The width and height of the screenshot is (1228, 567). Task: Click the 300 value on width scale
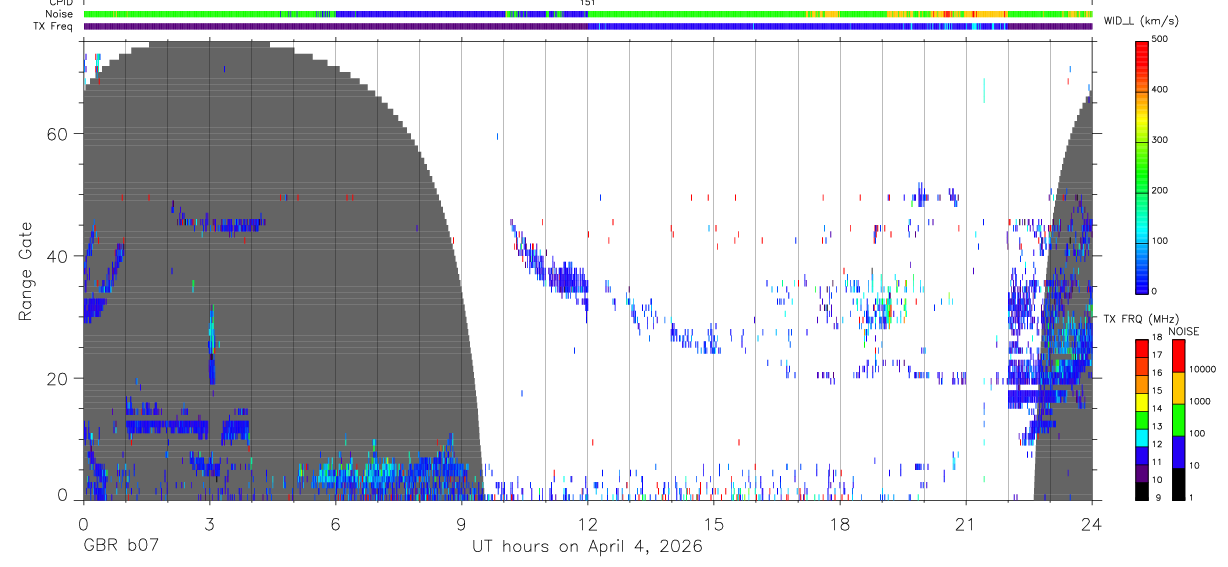coord(1160,141)
